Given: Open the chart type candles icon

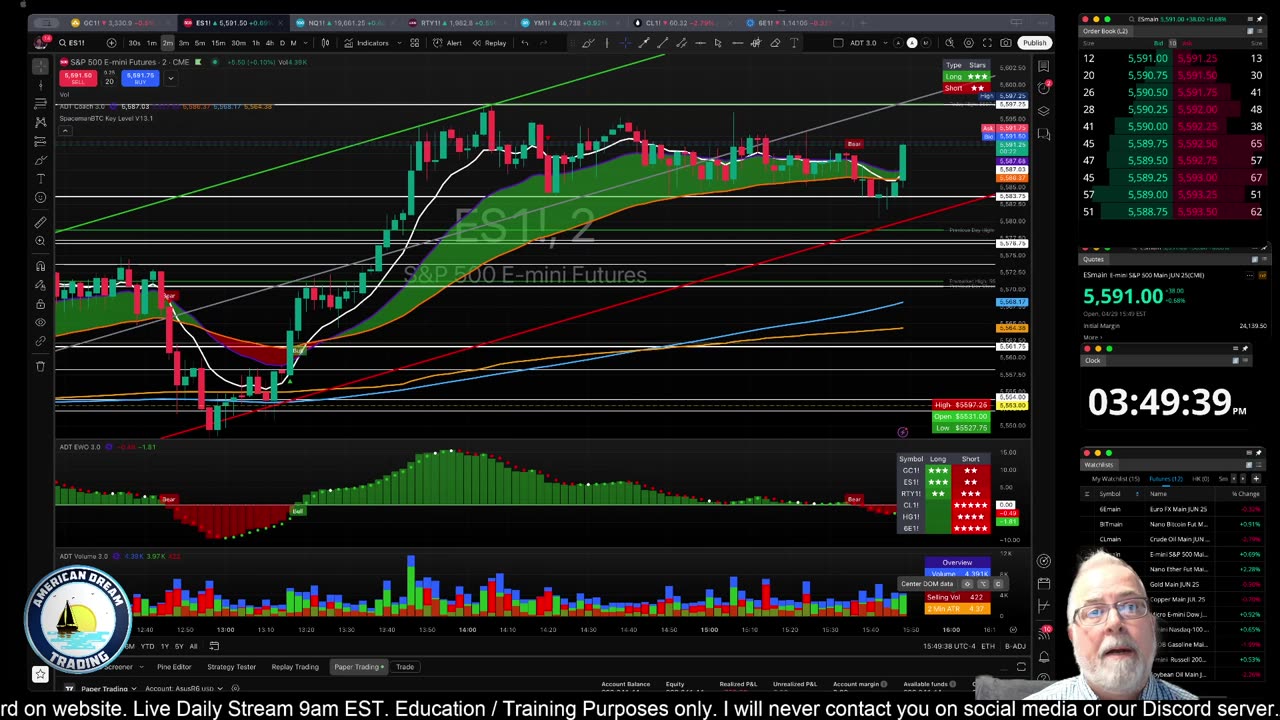Looking at the screenshot, I should [x=325, y=43].
